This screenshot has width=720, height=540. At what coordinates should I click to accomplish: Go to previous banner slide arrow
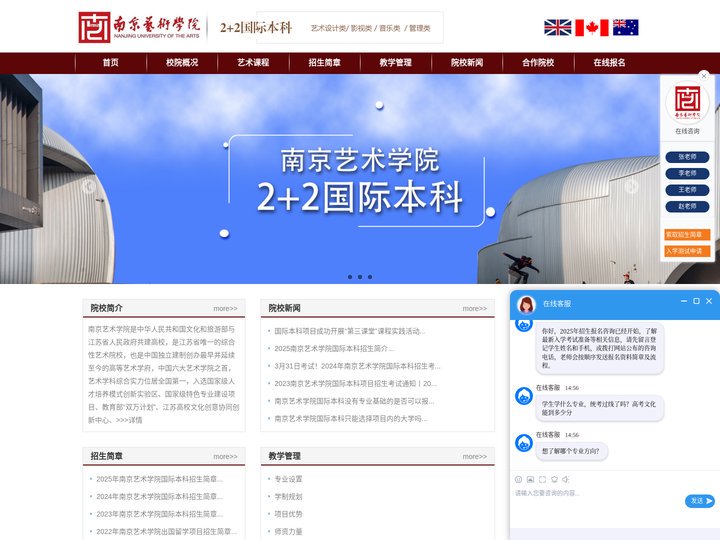pos(89,186)
